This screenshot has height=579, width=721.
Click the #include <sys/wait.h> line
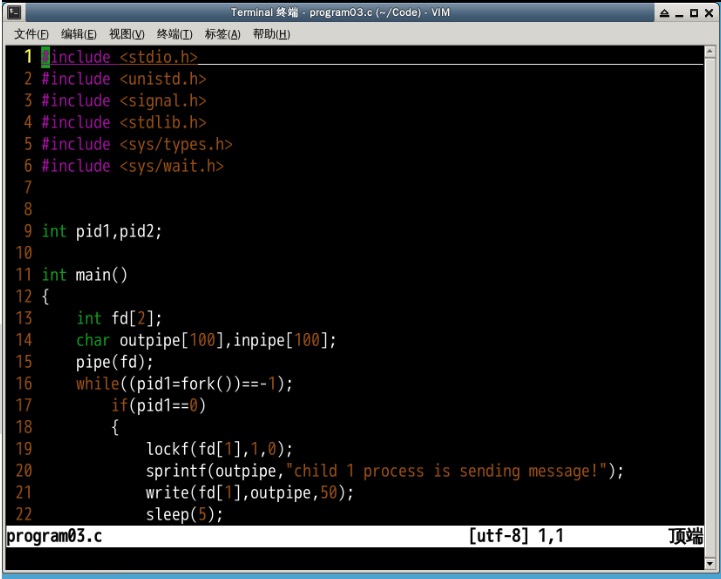click(132, 166)
